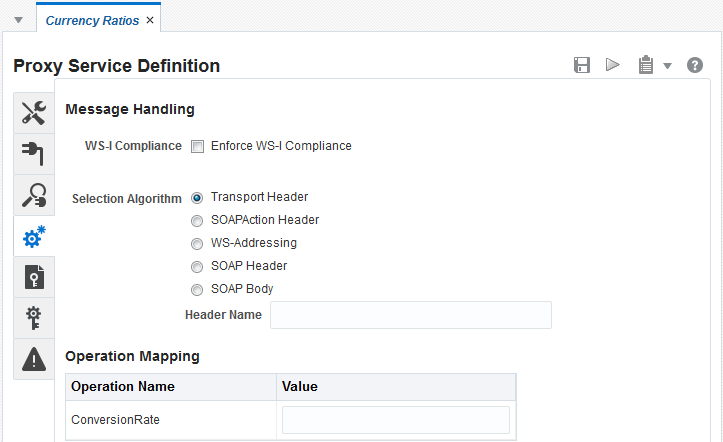This screenshot has height=442, width=723.
Task: Click the Save floppy disk icon
Action: (582, 65)
